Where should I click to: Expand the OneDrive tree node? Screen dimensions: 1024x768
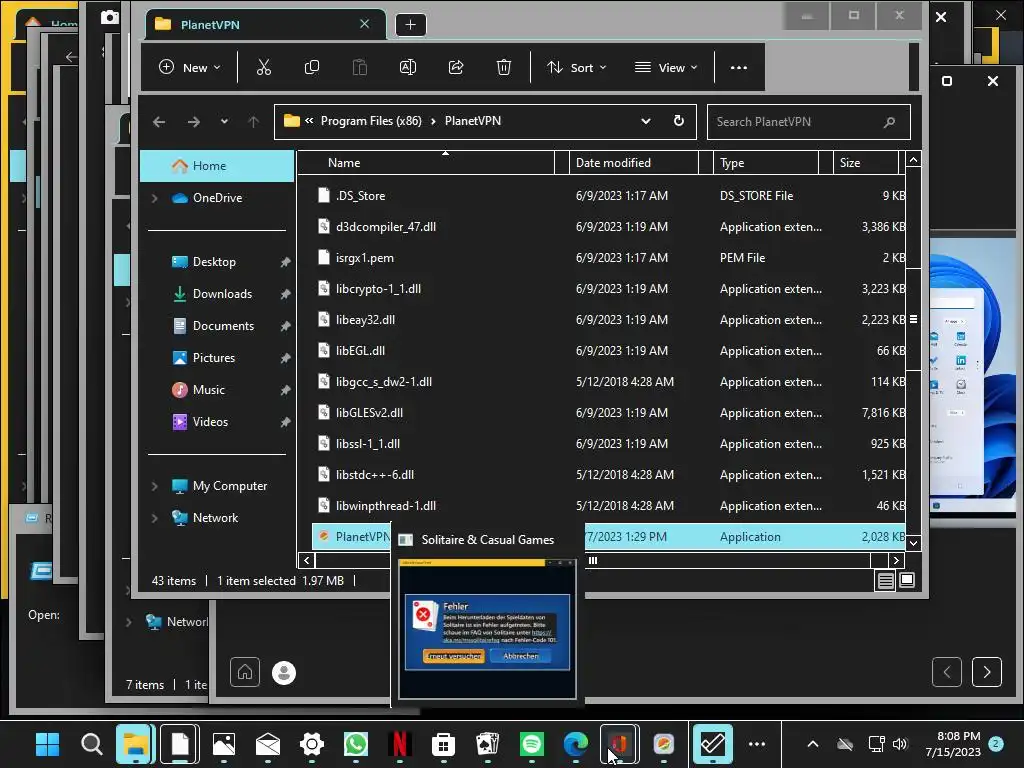pos(155,198)
